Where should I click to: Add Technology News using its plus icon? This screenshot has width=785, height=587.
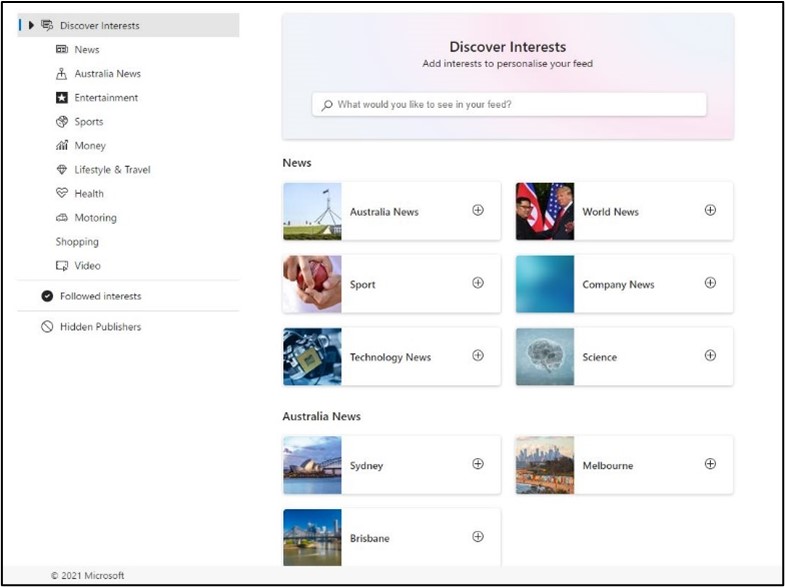click(x=478, y=355)
